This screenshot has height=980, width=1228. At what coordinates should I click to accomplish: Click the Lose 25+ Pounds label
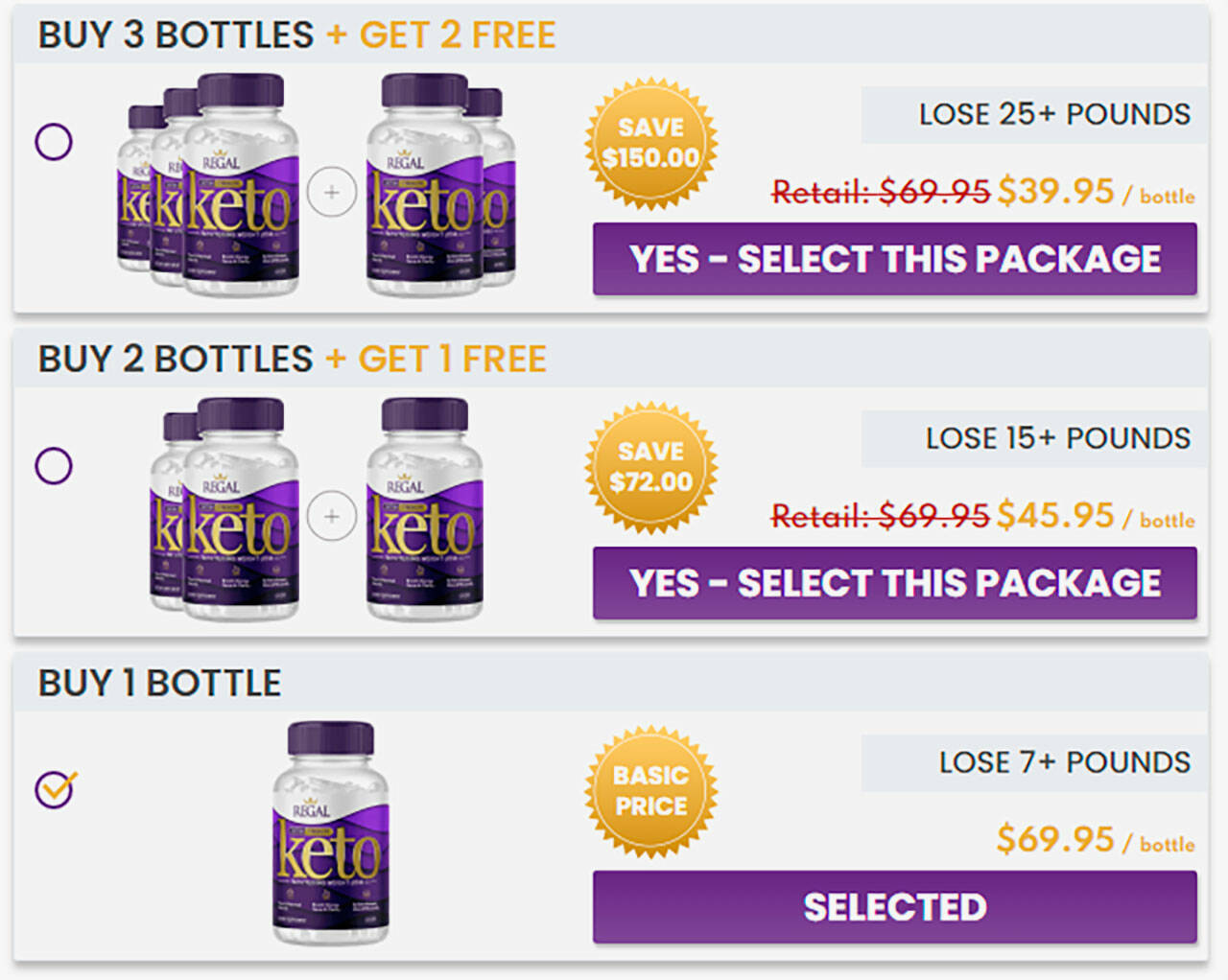point(1053,114)
